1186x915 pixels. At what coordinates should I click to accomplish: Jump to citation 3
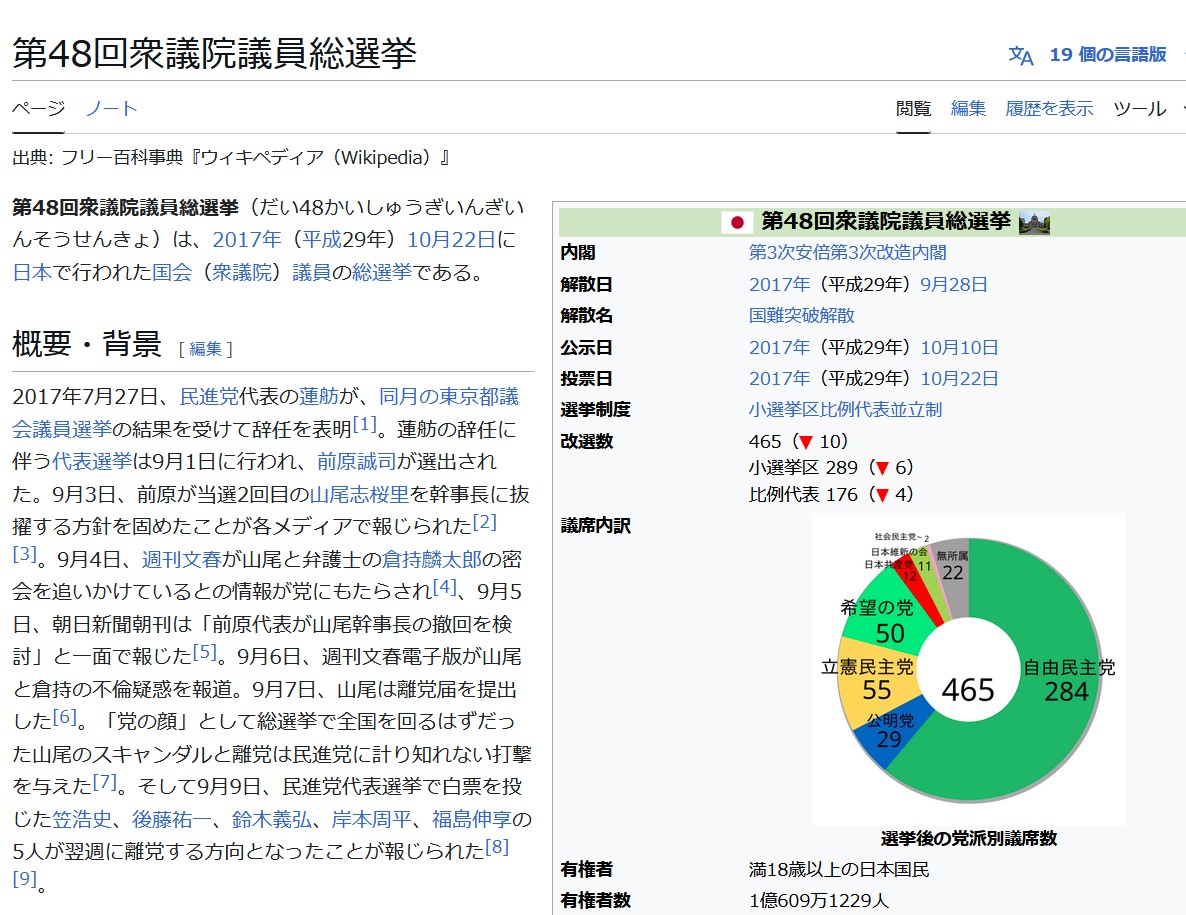point(24,554)
